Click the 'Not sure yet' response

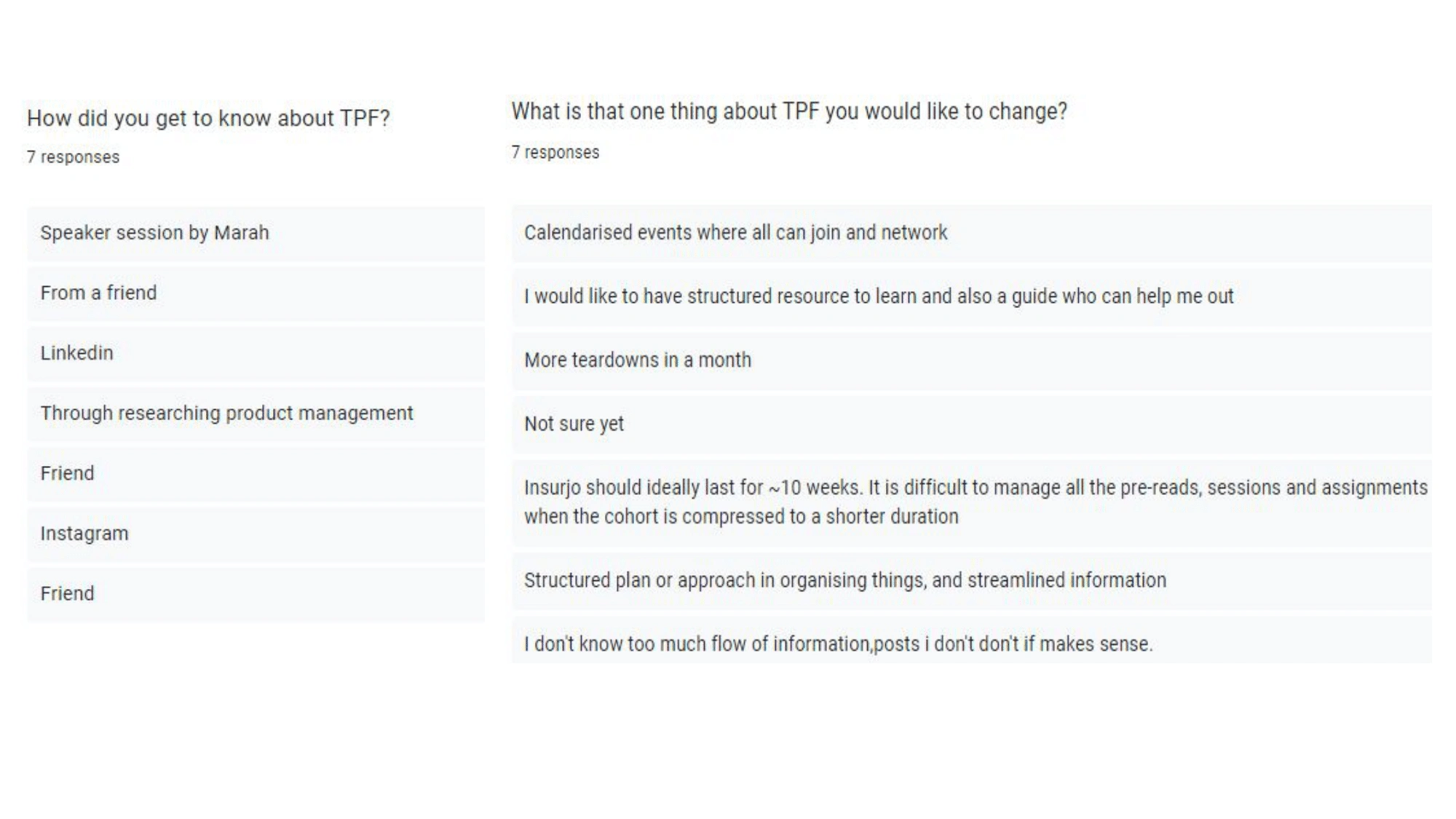[x=971, y=424]
